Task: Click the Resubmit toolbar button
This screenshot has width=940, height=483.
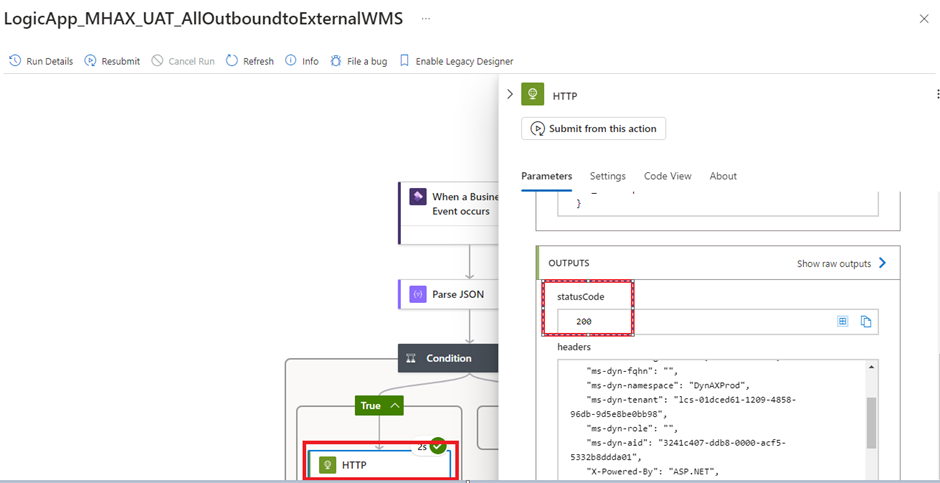Action: pos(112,61)
